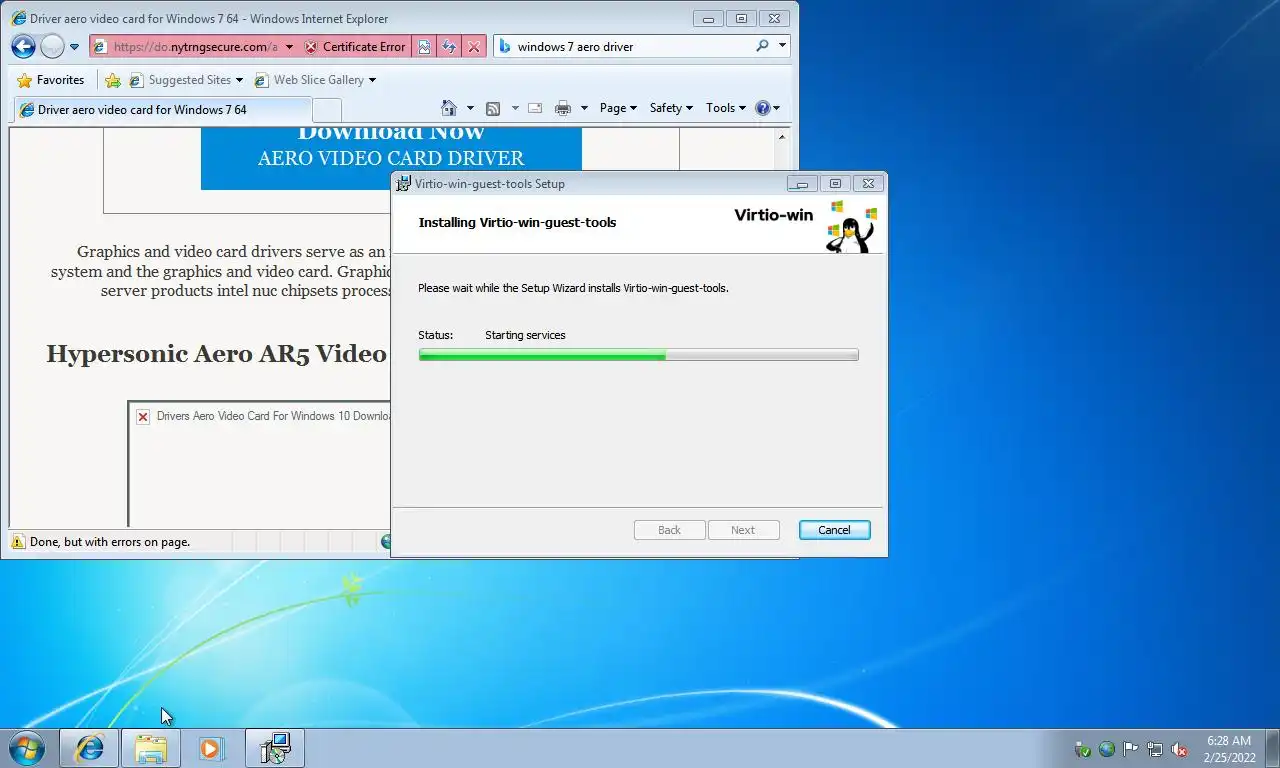
Task: Open Action Center flag tray icon
Action: tap(1131, 749)
